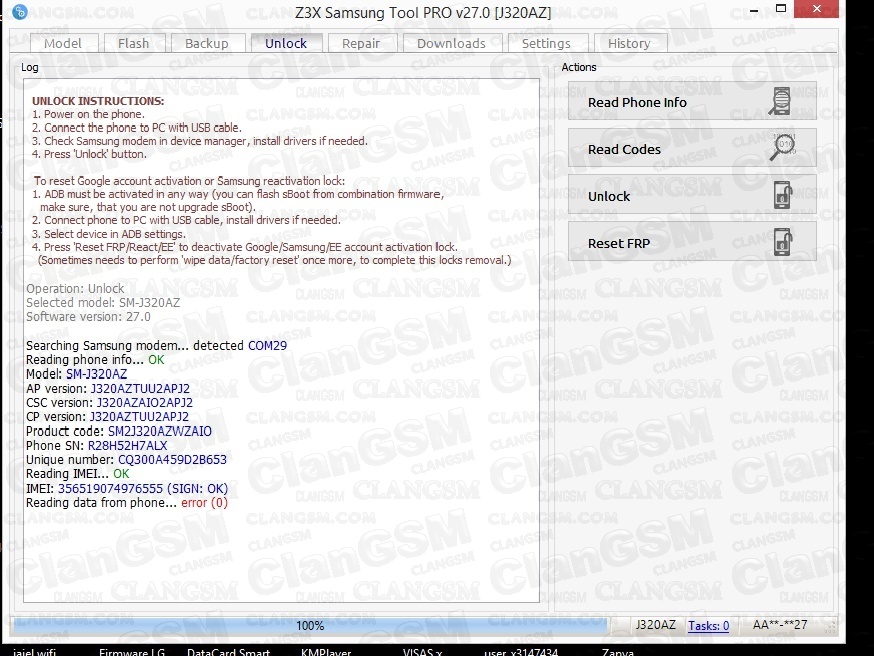Open the Settings tab
Image resolution: width=874 pixels, height=656 pixels.
coord(547,43)
